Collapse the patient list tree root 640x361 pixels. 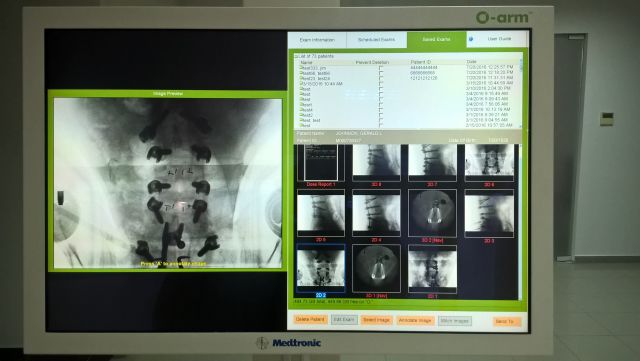pos(296,56)
